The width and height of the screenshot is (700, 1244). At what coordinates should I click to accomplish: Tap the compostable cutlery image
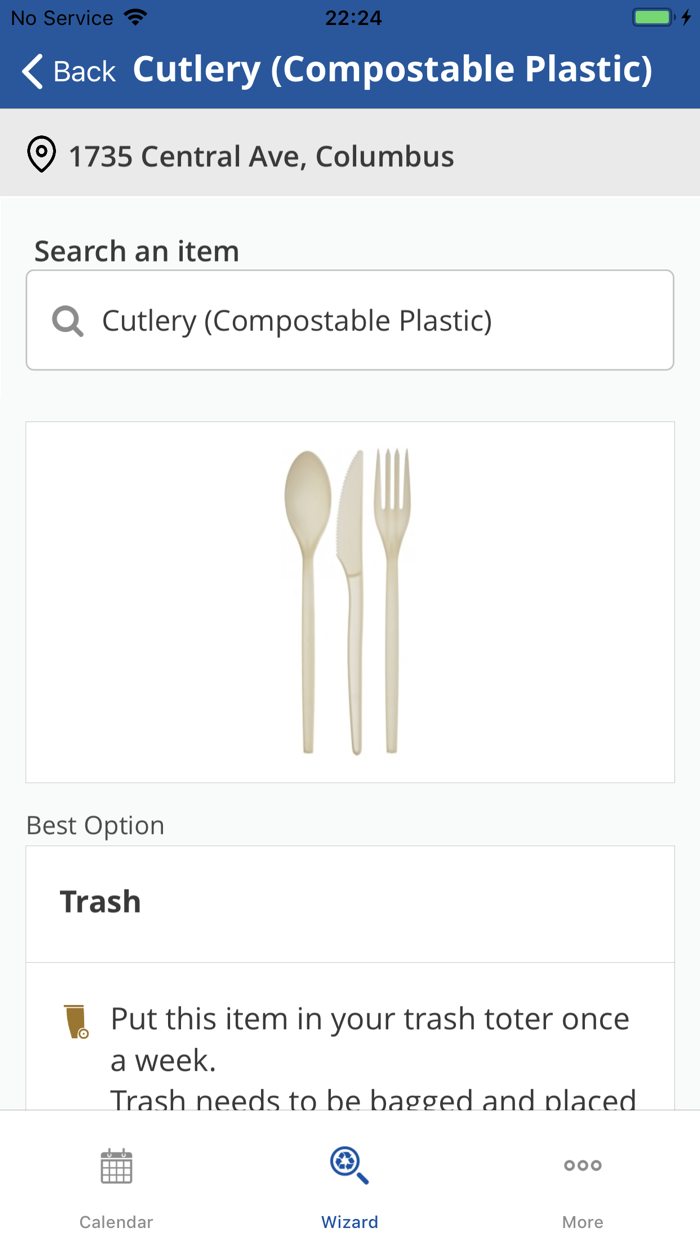coord(349,601)
